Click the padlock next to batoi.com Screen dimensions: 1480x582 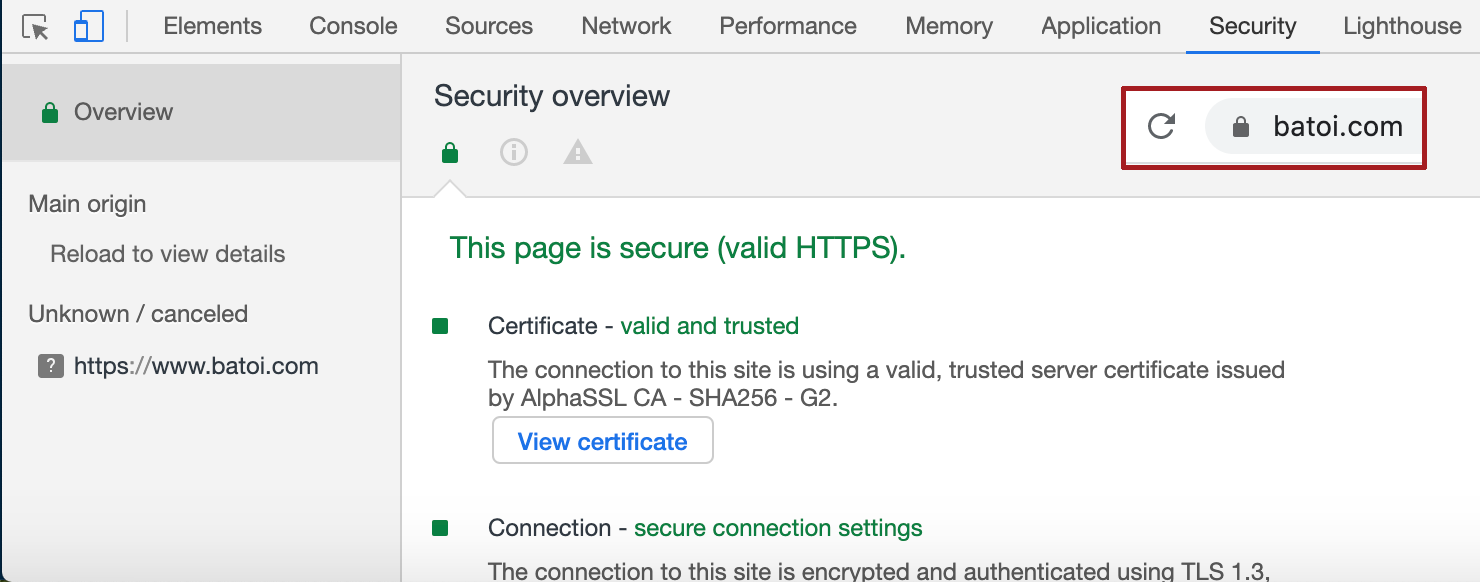[x=1241, y=126]
